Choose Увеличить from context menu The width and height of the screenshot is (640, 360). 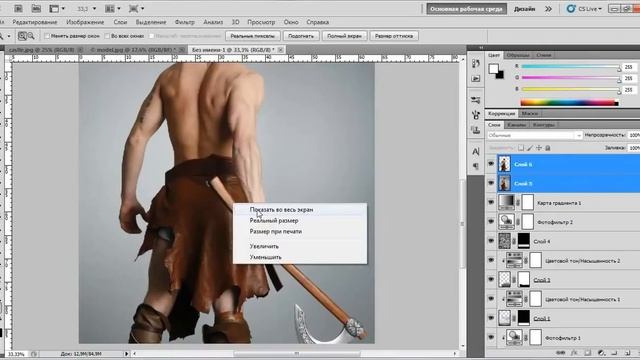300,246
